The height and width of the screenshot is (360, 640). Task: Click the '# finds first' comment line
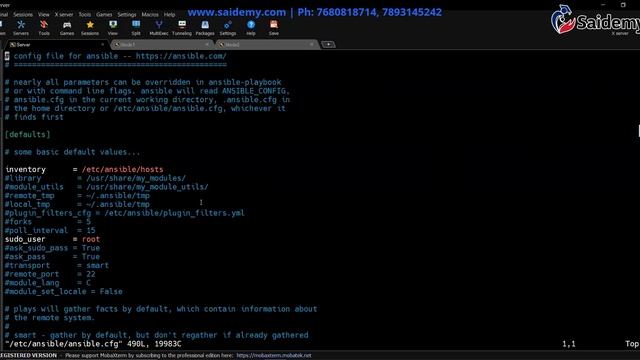(x=34, y=117)
